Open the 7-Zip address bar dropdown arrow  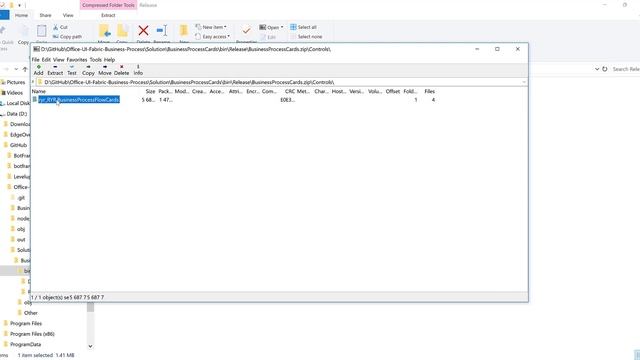coord(524,82)
